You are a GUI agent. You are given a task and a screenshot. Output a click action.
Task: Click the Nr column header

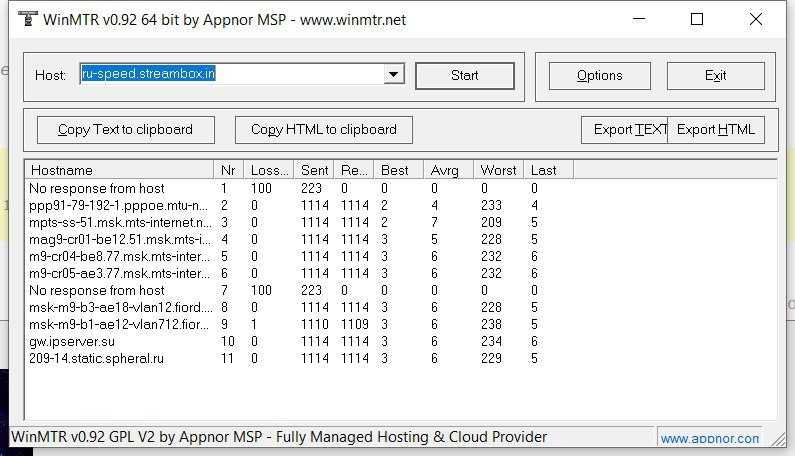pyautogui.click(x=229, y=170)
